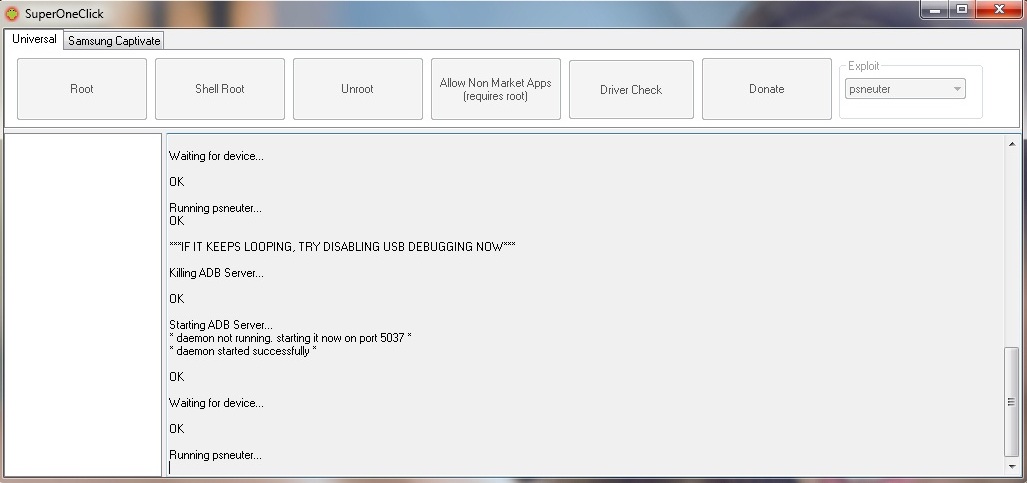The width and height of the screenshot is (1027, 483).
Task: Click the log scrollbar down arrow
Action: pos(1012,467)
